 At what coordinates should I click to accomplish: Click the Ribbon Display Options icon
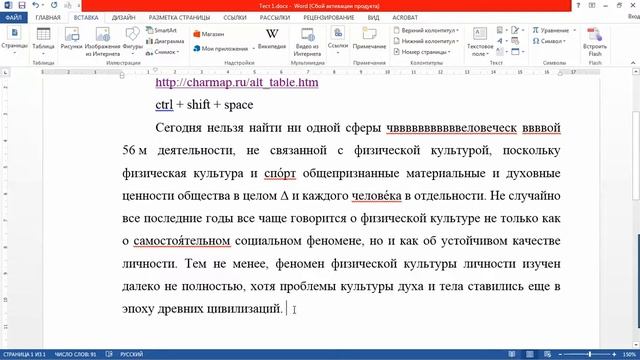tap(592, 5)
